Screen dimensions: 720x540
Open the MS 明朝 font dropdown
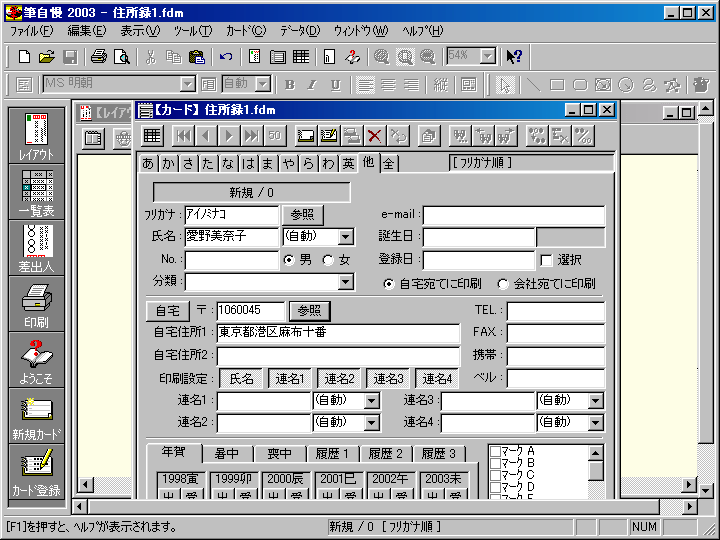(x=187, y=84)
